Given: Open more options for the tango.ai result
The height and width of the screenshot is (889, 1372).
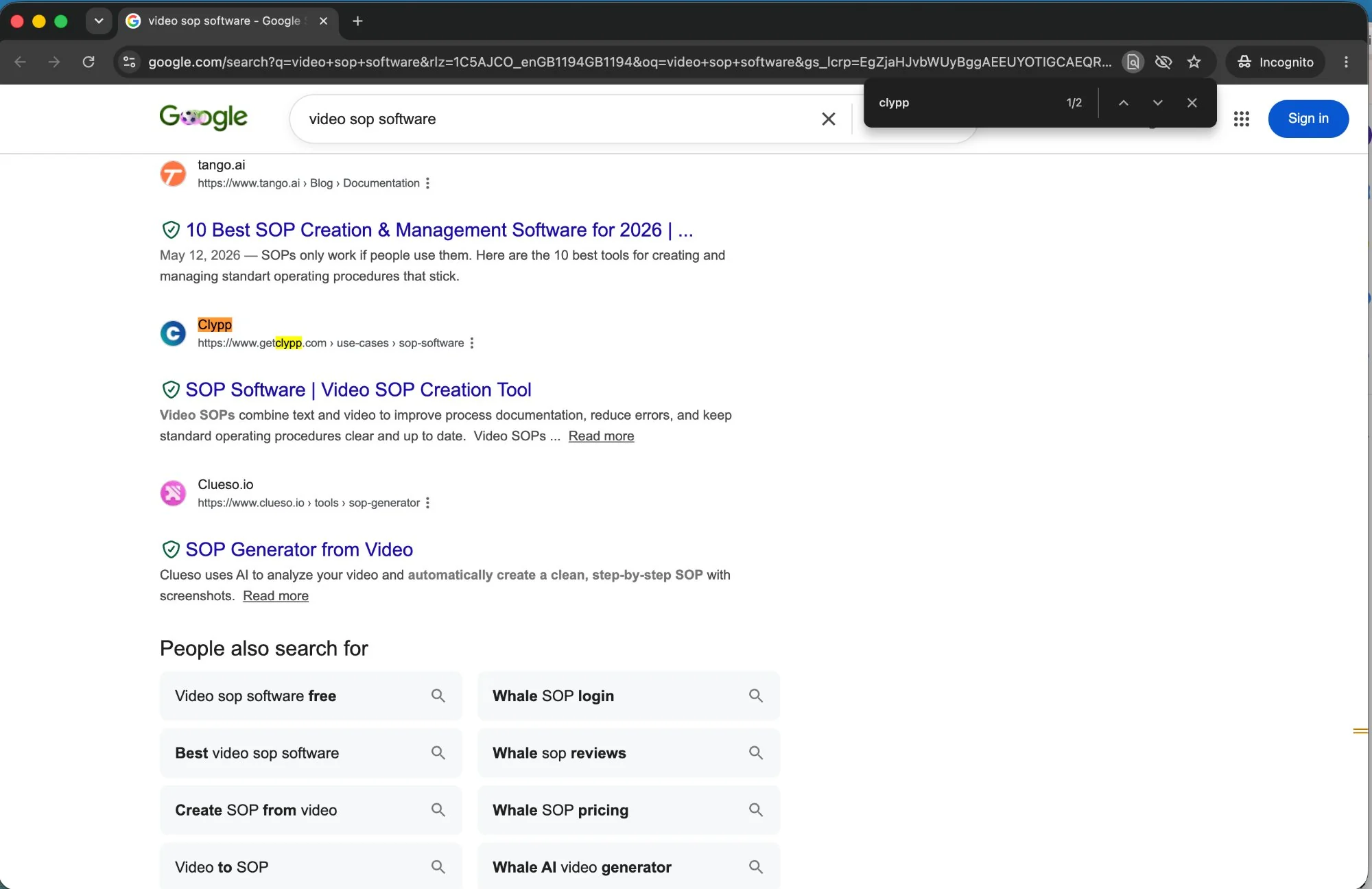Looking at the screenshot, I should 427,183.
